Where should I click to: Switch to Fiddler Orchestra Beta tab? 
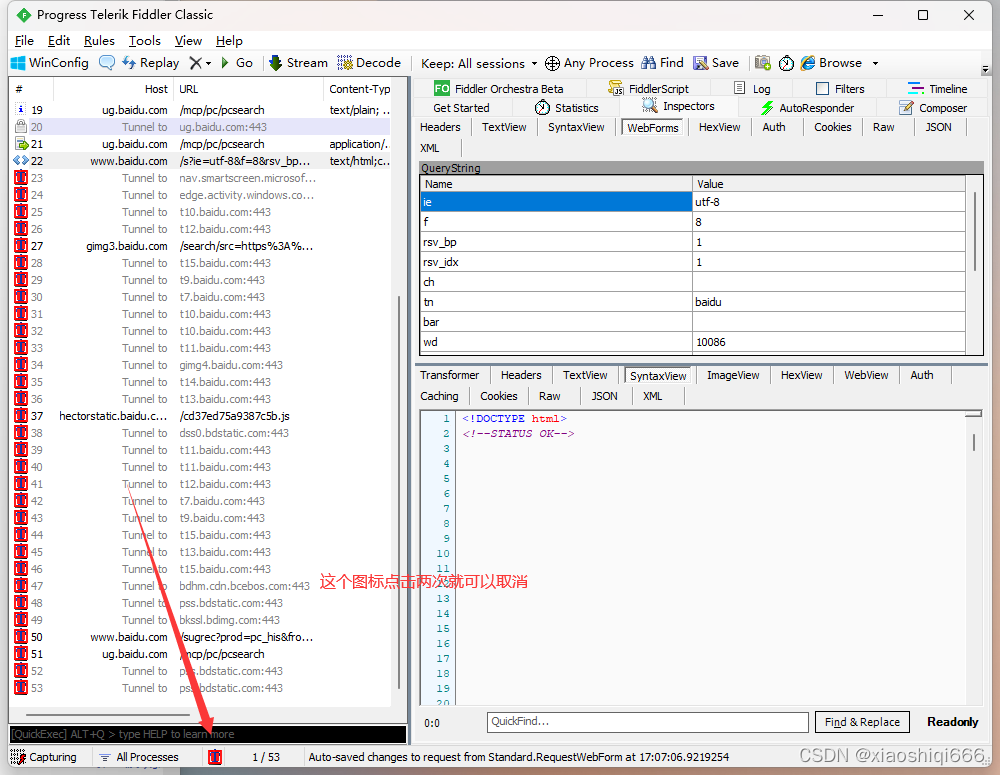click(x=499, y=89)
